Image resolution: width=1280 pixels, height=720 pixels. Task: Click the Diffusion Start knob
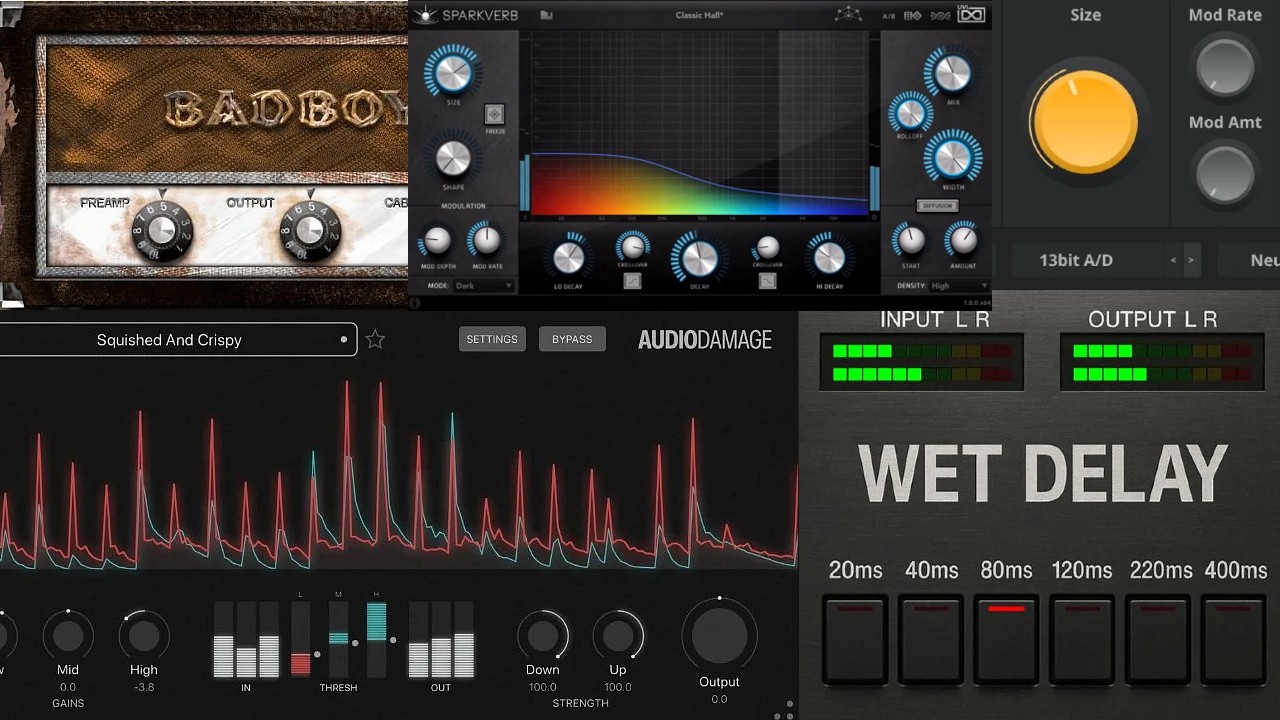910,240
